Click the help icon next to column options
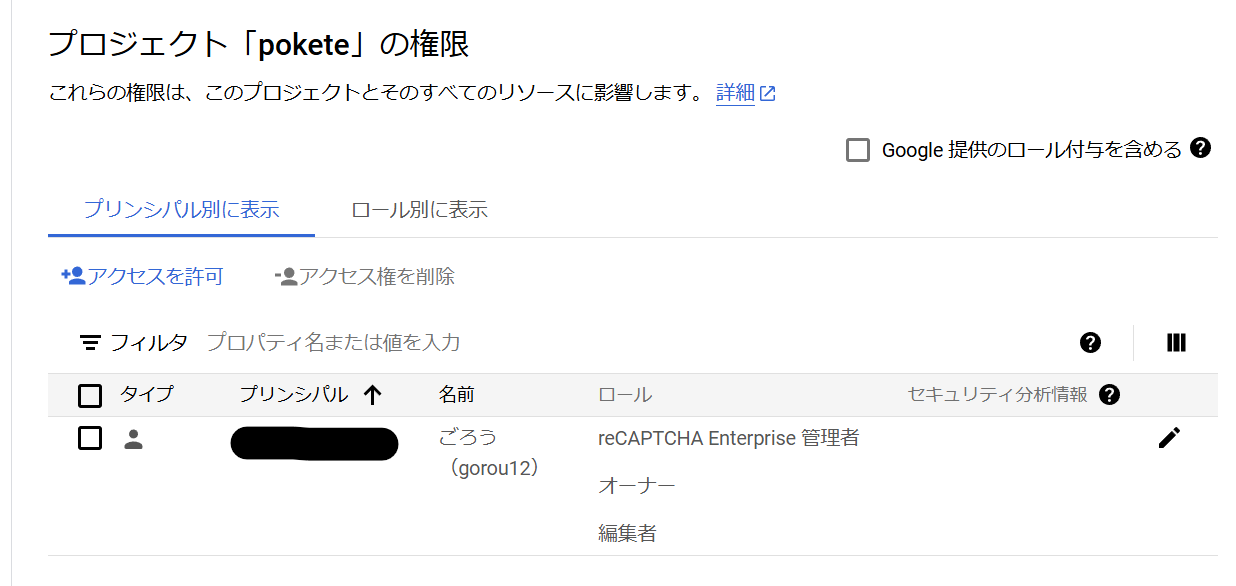 coord(1091,343)
